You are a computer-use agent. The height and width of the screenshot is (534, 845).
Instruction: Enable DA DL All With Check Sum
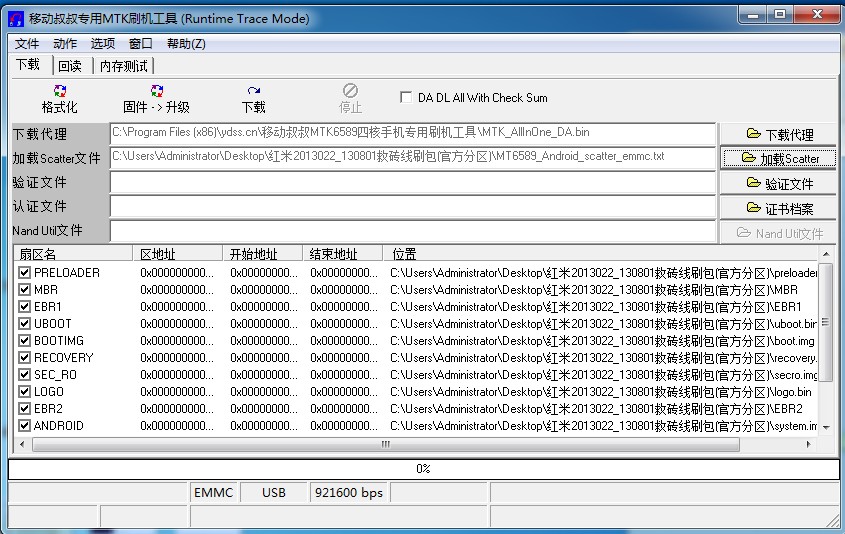[406, 97]
